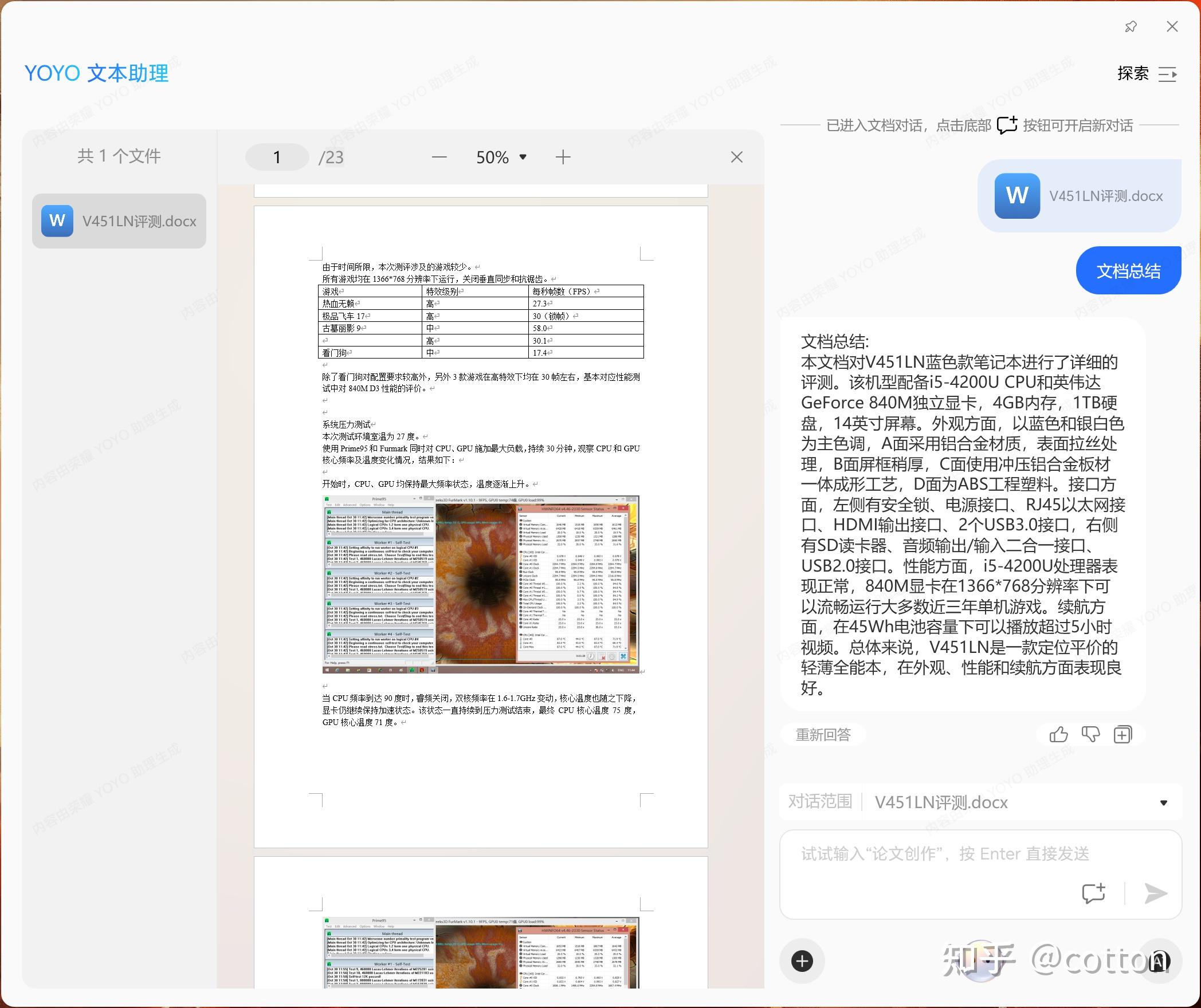Click table cell 热血无赖

click(x=370, y=304)
